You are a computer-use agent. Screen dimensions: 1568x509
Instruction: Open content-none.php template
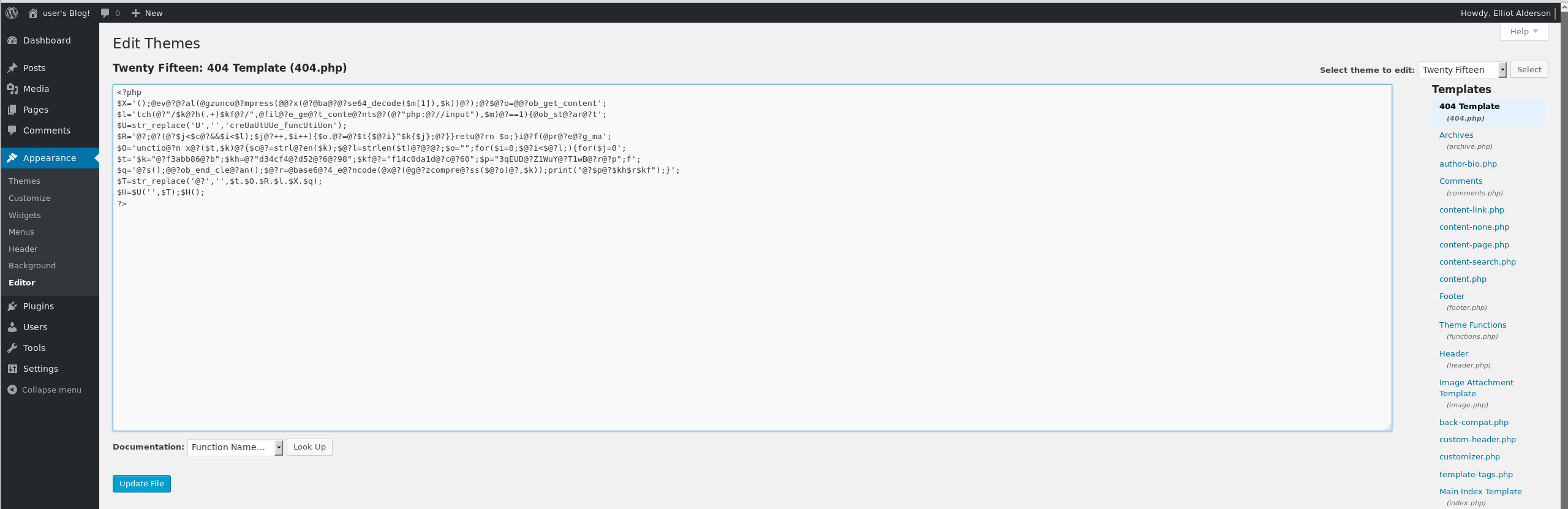coord(1474,227)
